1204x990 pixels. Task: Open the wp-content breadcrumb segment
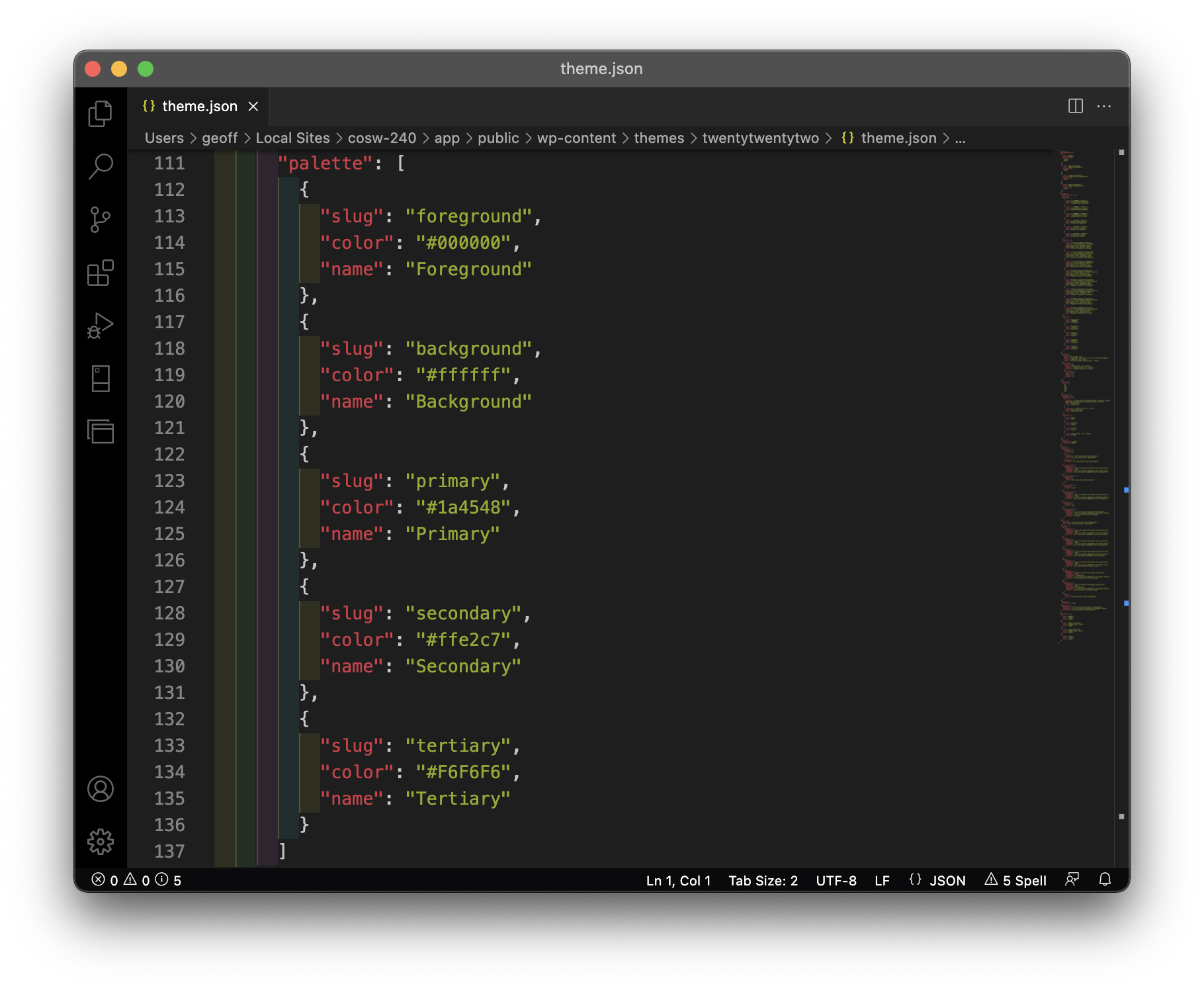[x=576, y=138]
